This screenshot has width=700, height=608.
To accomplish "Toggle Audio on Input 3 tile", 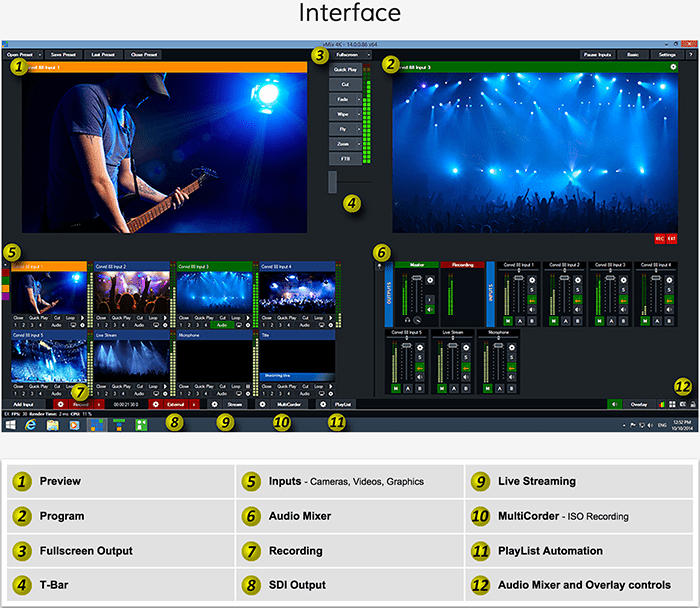I will [222, 325].
